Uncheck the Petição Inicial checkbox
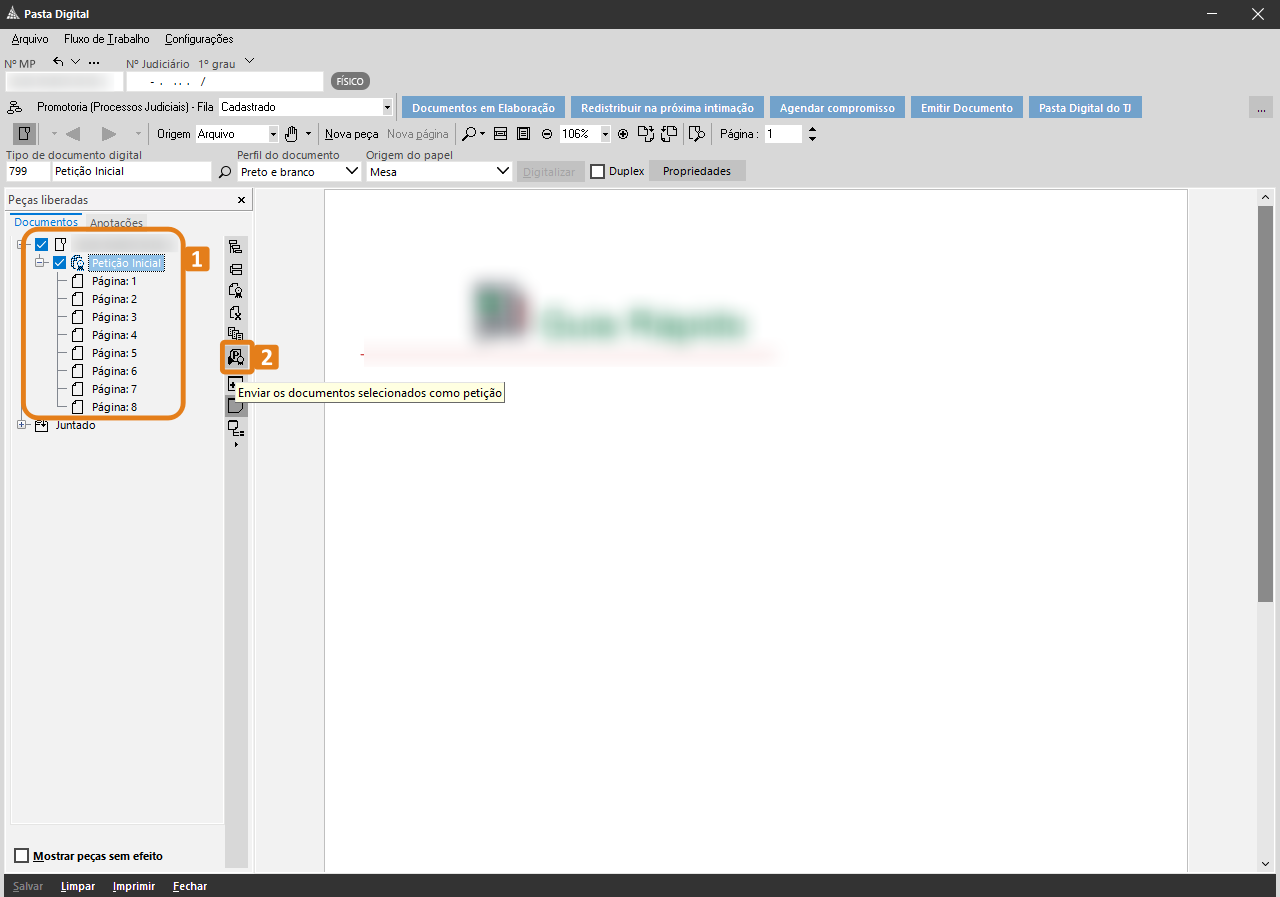Image resolution: width=1280 pixels, height=897 pixels. click(x=60, y=263)
